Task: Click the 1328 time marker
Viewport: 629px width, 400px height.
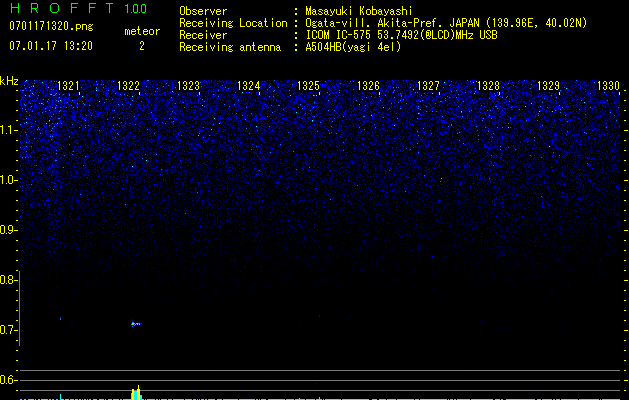Action: [x=488, y=86]
